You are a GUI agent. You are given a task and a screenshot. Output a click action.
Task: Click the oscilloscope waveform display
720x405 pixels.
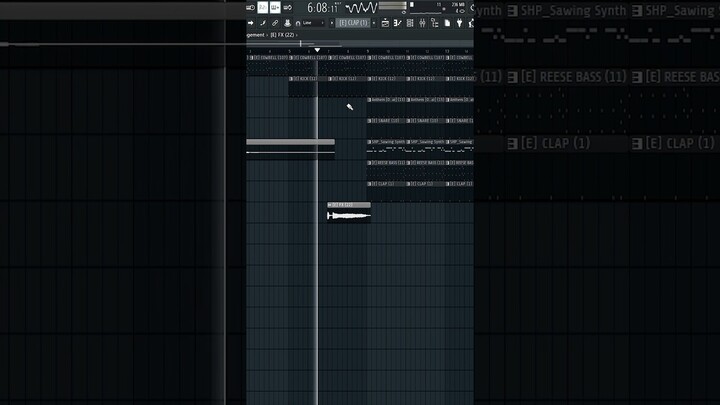pyautogui.click(x=361, y=8)
